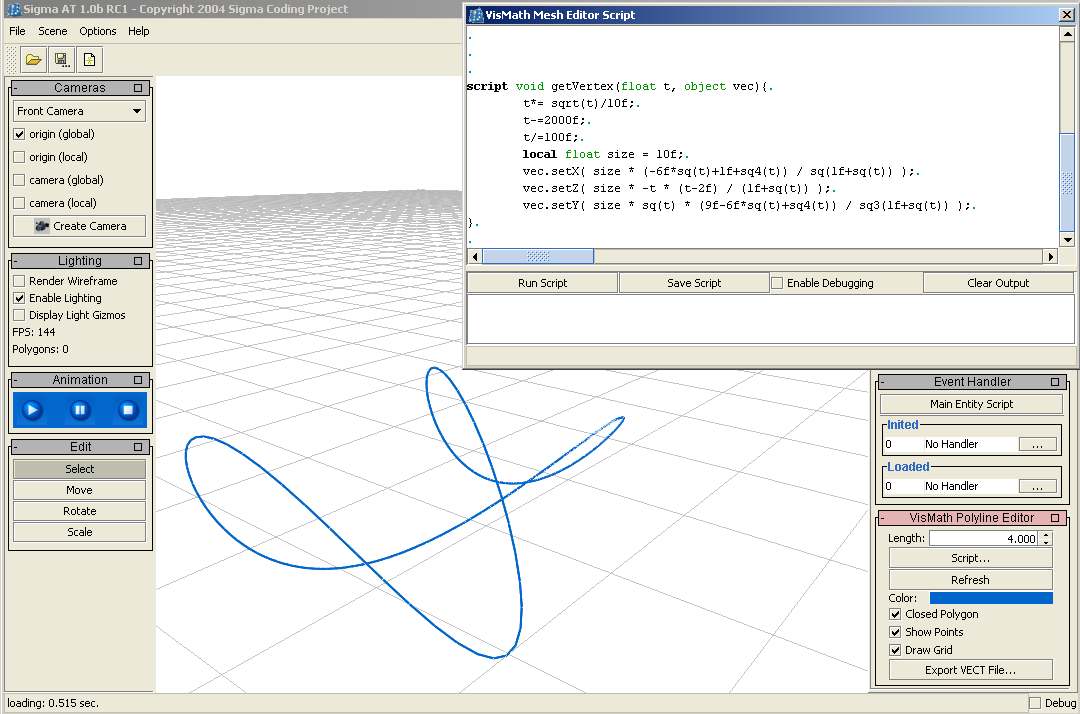Browse handler for Inited event

tap(1037, 445)
